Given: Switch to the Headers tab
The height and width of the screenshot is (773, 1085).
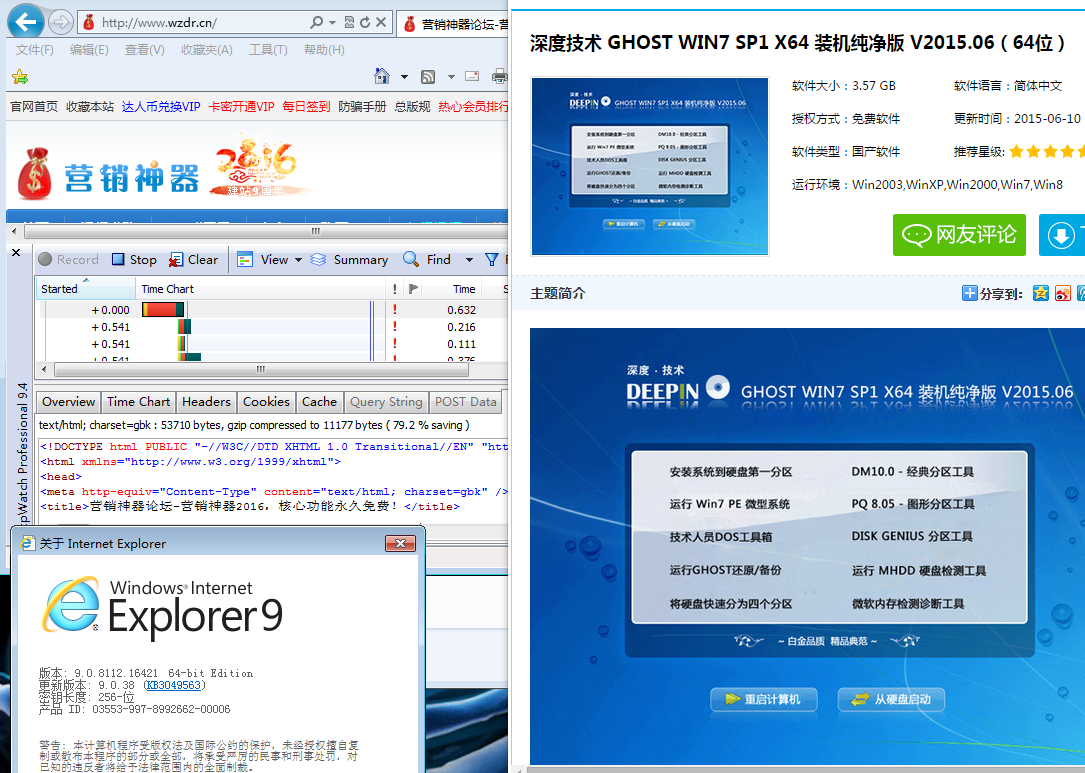Looking at the screenshot, I should 206,402.
